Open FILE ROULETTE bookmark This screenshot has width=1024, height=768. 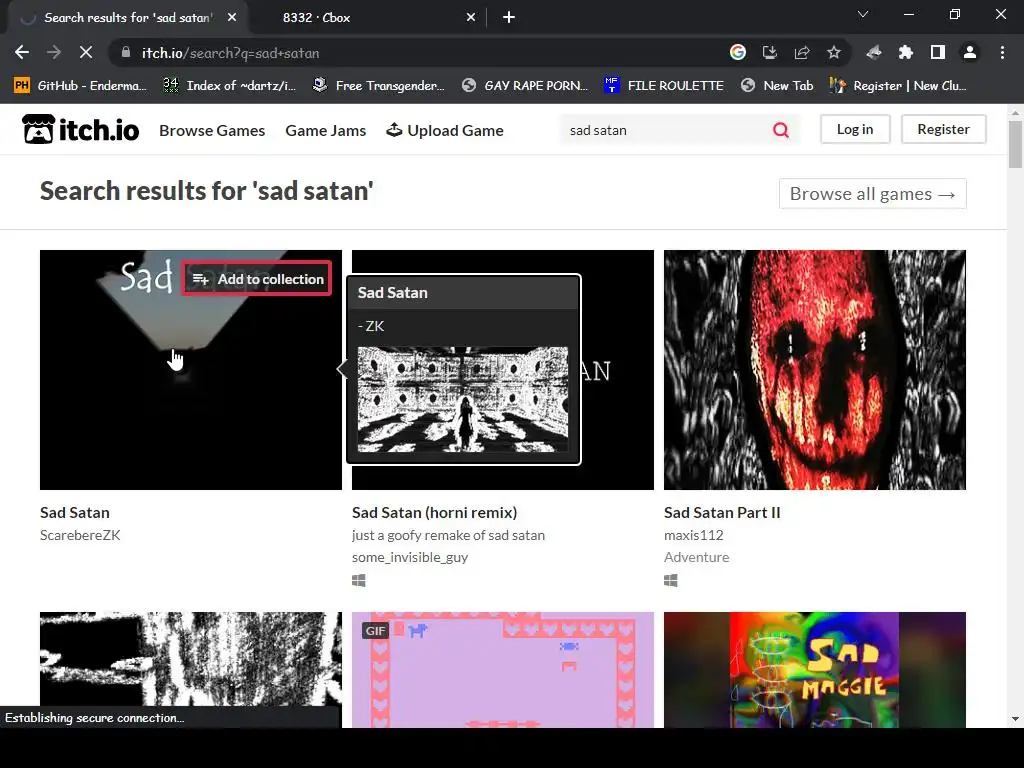664,86
